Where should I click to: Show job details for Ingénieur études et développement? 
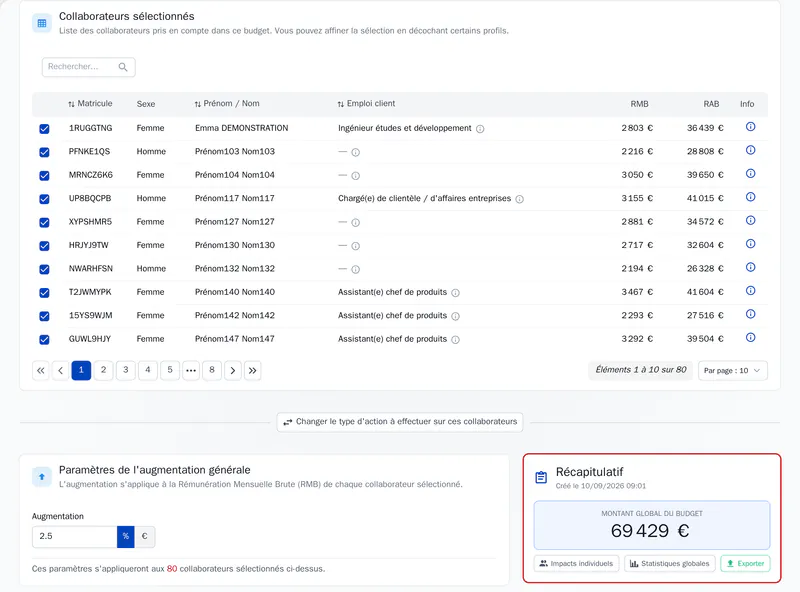pos(480,129)
